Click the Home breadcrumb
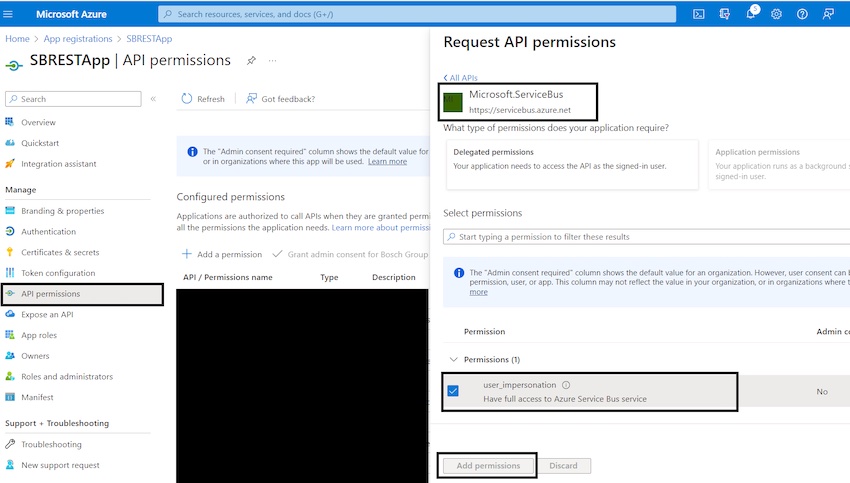The width and height of the screenshot is (850, 483). tap(17, 38)
